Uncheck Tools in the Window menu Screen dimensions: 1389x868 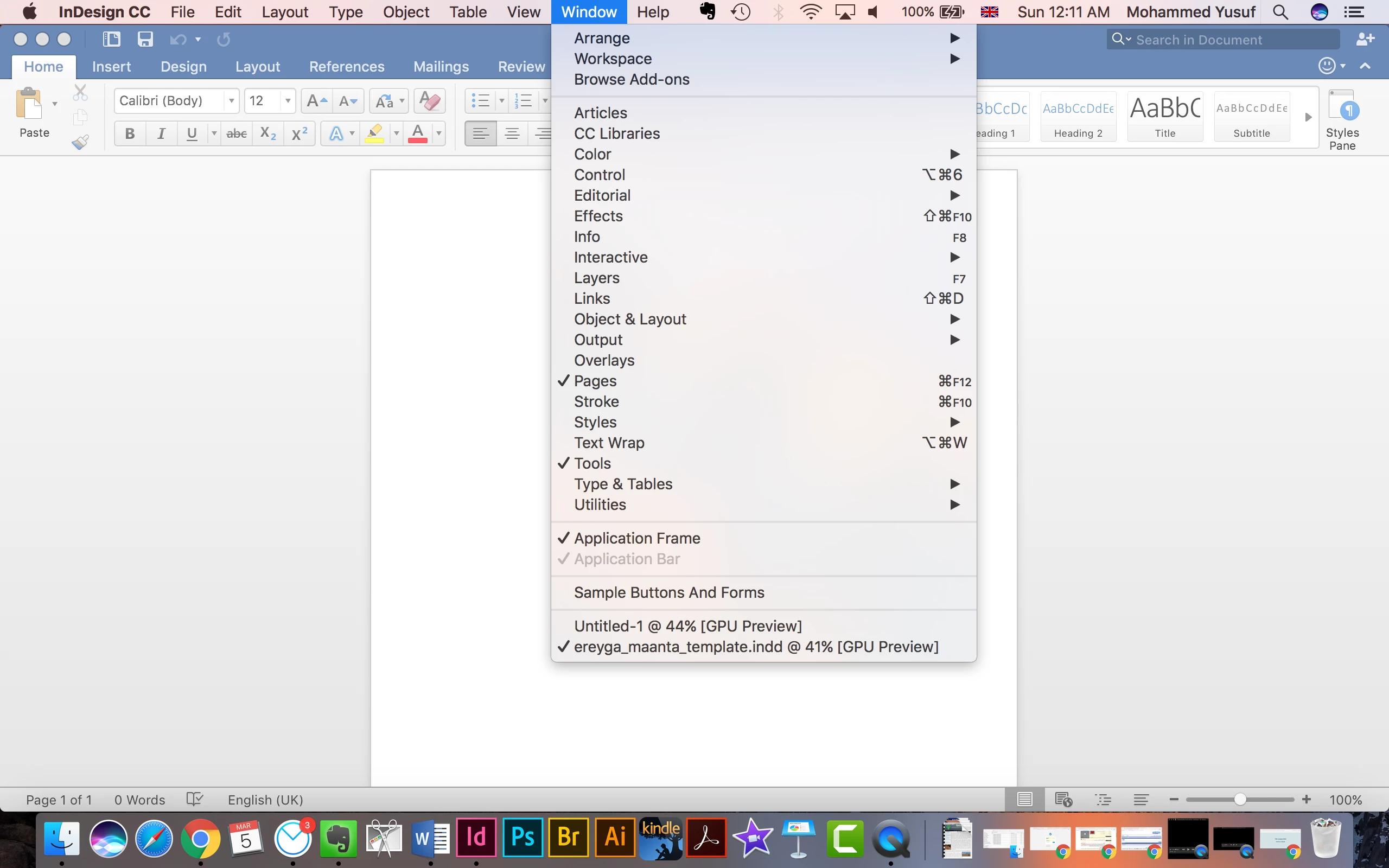[592, 463]
